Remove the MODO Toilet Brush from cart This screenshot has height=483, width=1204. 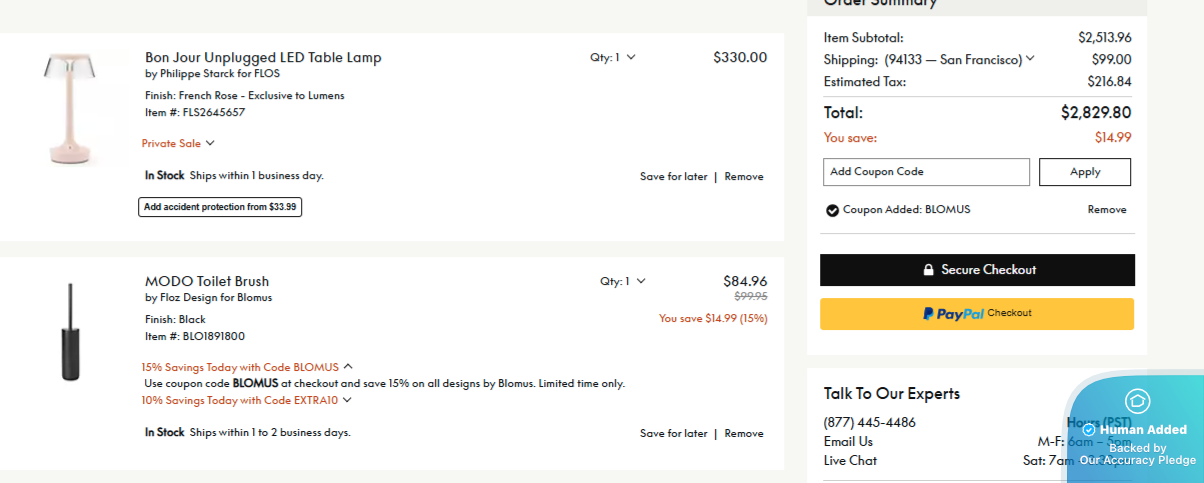click(x=744, y=434)
